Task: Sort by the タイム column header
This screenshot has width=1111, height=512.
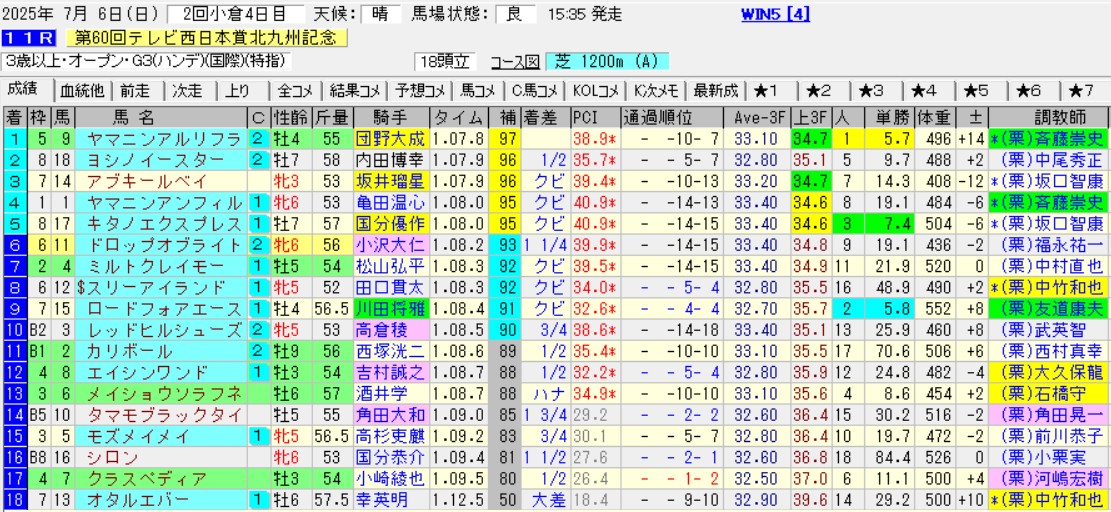Action: coord(460,116)
